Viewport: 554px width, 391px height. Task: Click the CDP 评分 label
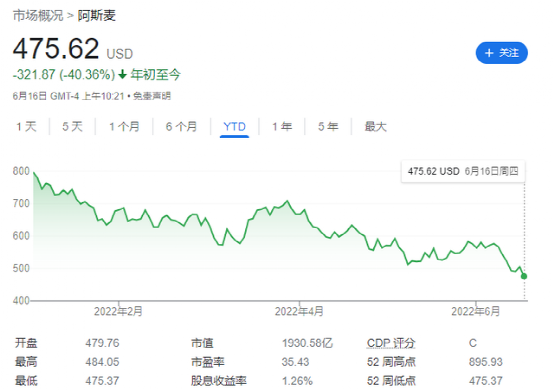point(391,343)
